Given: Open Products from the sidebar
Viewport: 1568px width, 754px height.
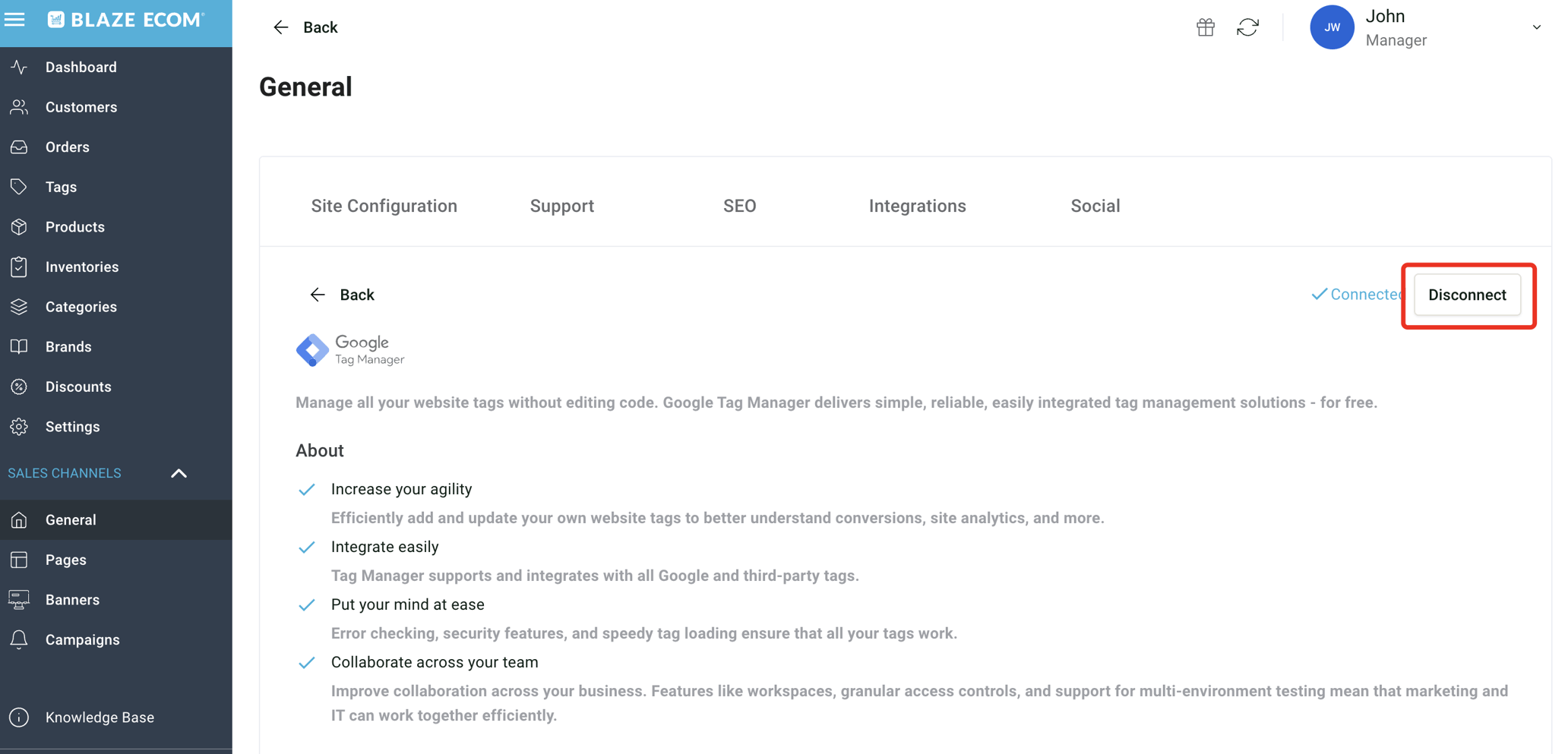Looking at the screenshot, I should 74,226.
